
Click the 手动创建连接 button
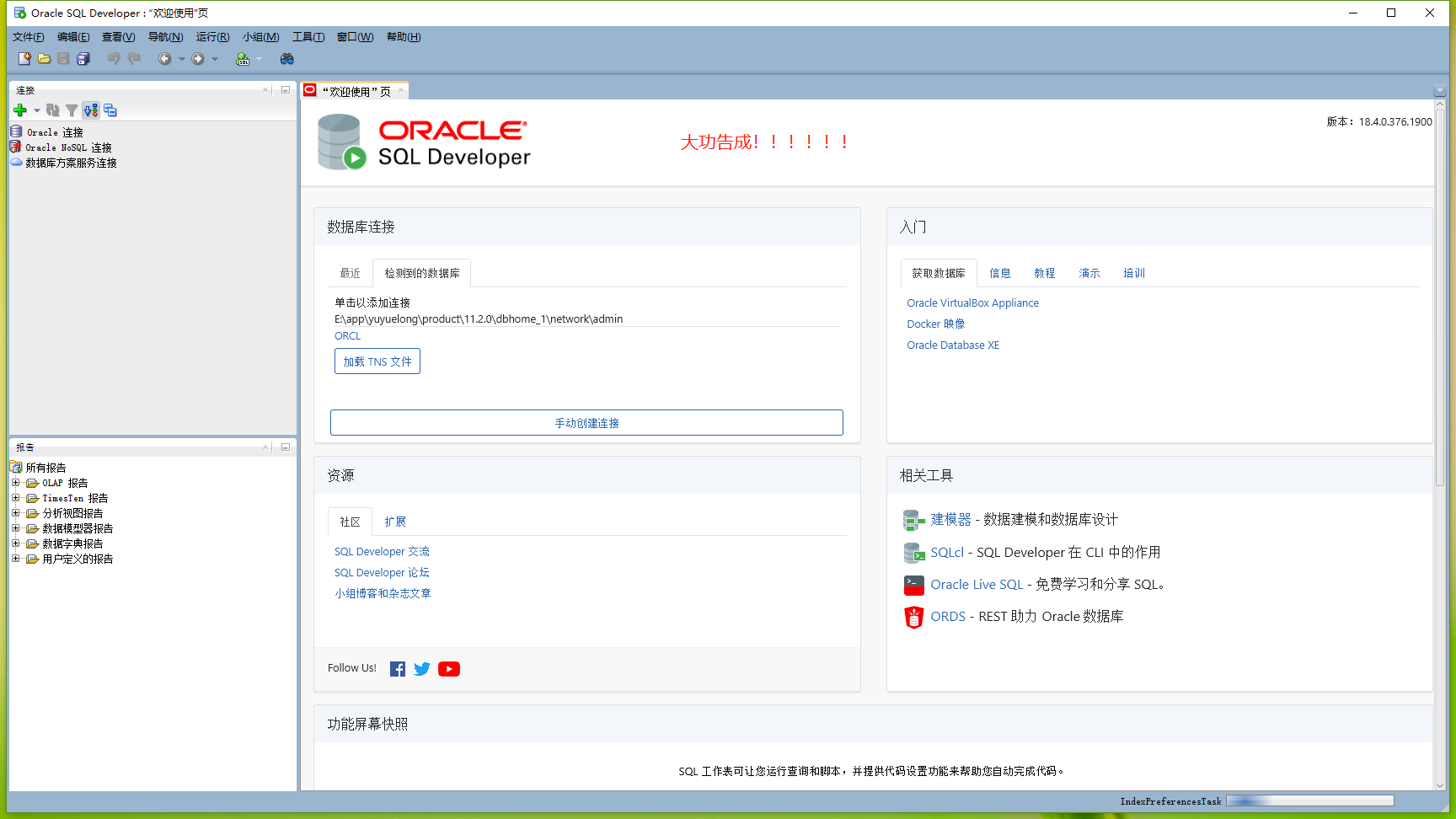click(x=586, y=422)
